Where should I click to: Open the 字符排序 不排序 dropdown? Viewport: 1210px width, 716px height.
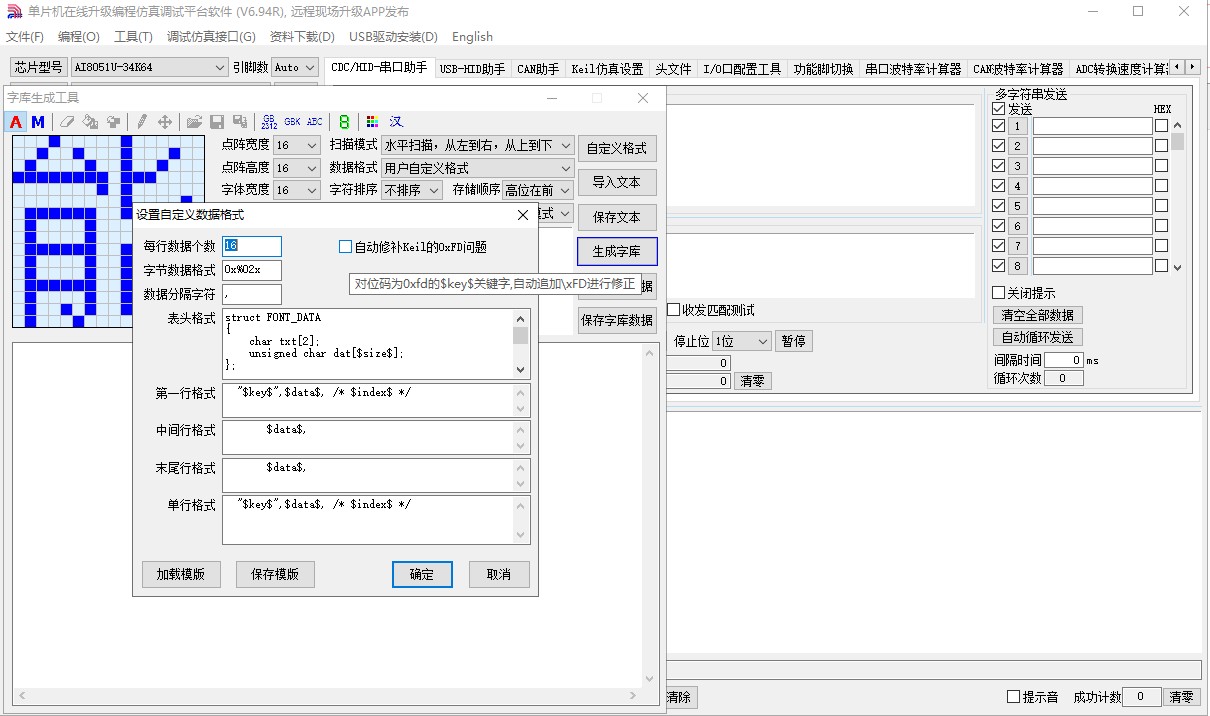click(x=411, y=190)
